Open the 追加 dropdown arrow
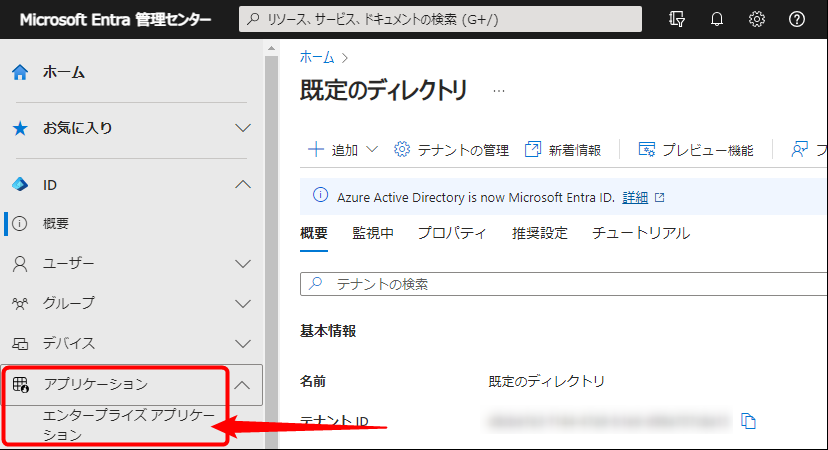The image size is (828, 450). [372, 149]
